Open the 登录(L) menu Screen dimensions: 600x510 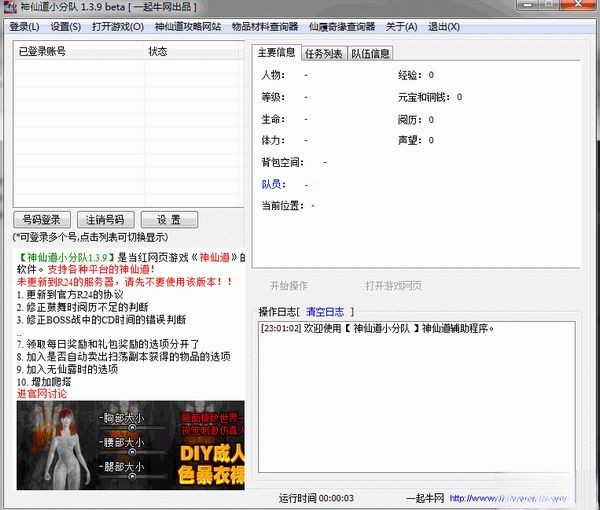[25, 27]
